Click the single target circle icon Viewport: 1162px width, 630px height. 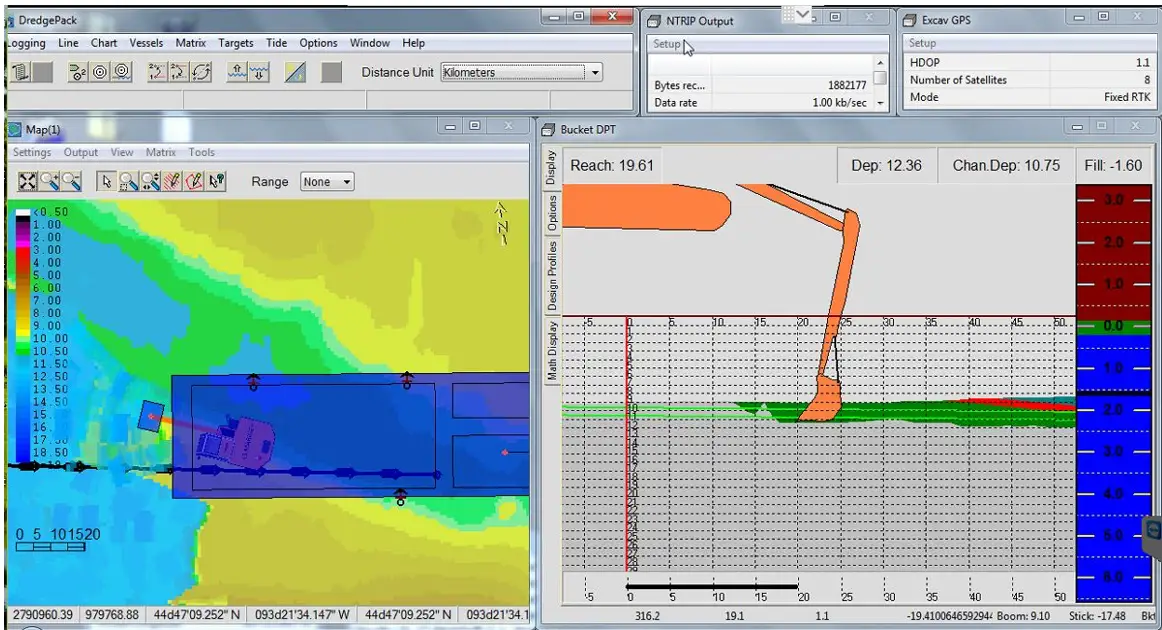point(100,72)
